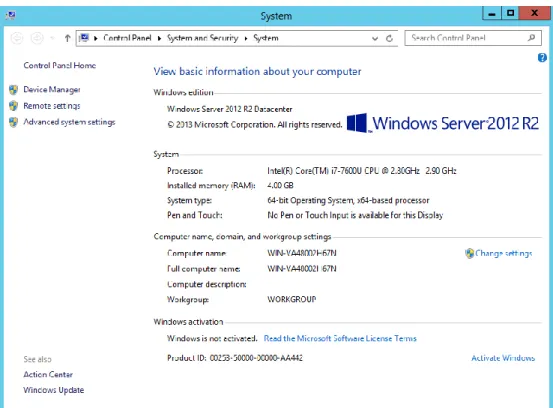The image size is (553, 408).
Task: Click the shield icon beside Remote settings
Action: pyautogui.click(x=13, y=105)
